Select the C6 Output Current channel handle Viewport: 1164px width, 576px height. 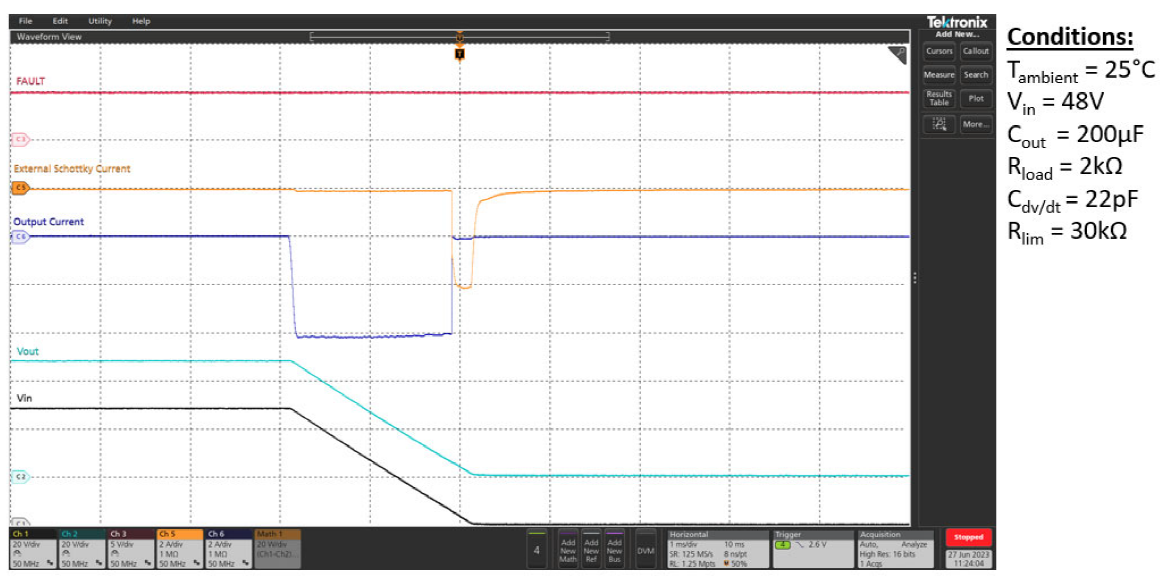click(19, 236)
